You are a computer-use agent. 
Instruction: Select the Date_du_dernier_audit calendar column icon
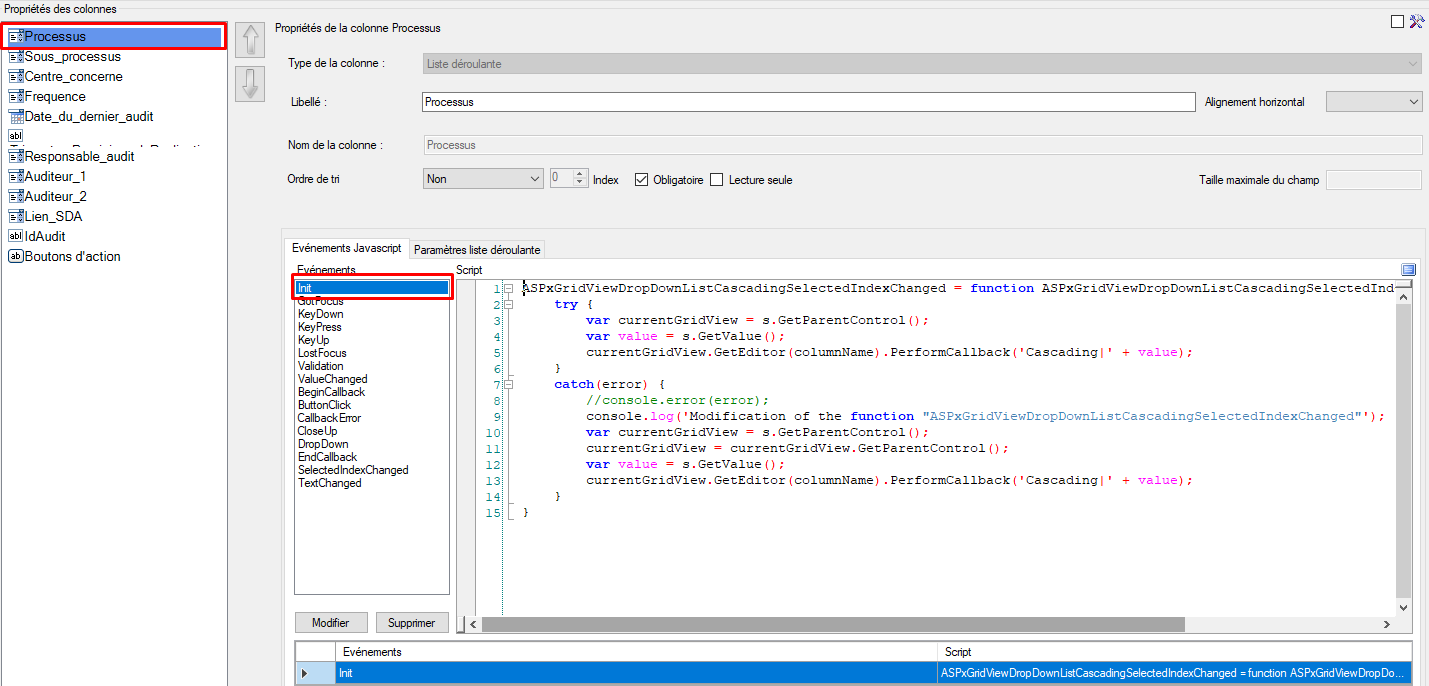pos(15,117)
